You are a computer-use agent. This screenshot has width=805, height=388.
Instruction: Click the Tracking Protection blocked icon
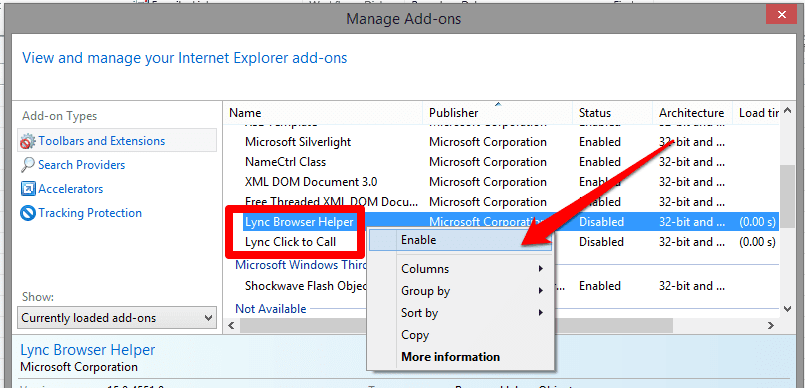tap(28, 213)
